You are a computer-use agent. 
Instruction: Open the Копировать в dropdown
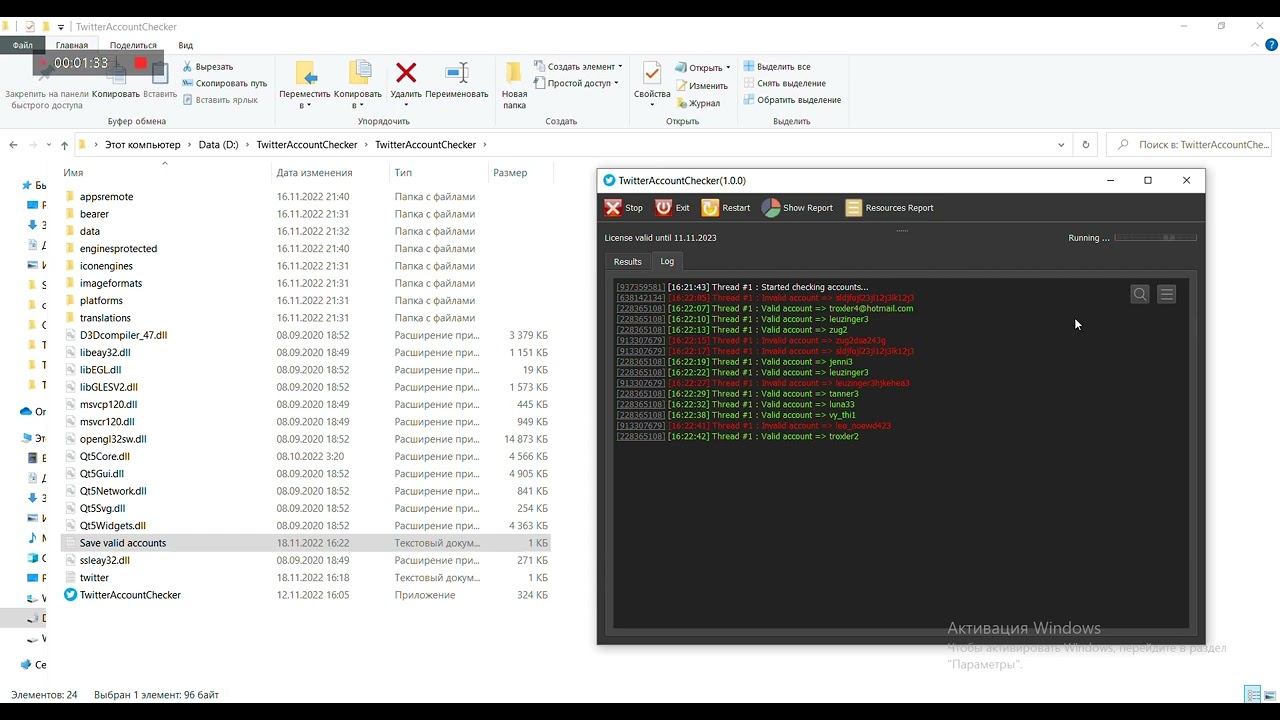[x=358, y=85]
